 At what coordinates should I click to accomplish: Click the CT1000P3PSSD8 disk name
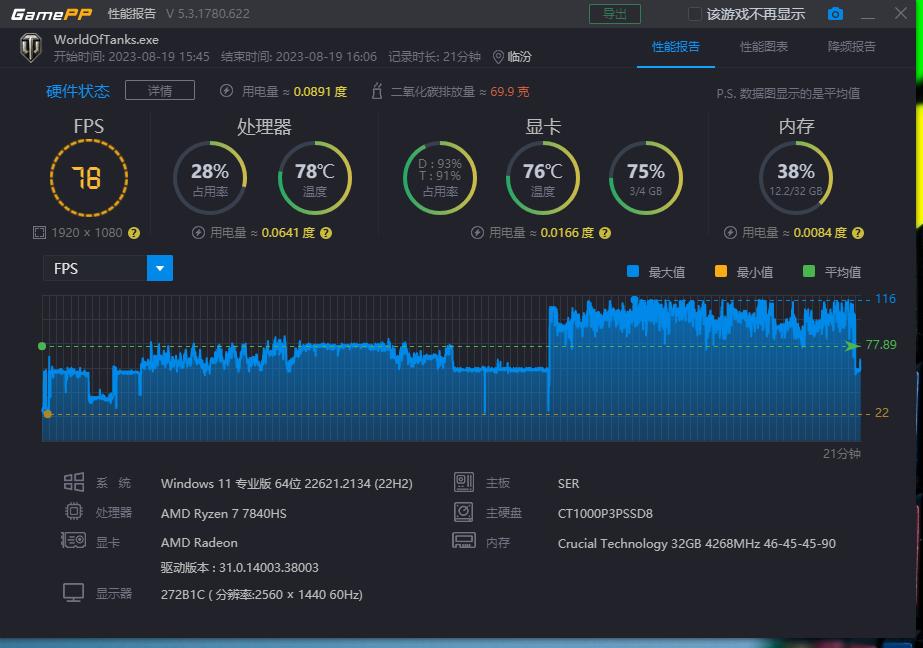click(x=605, y=513)
